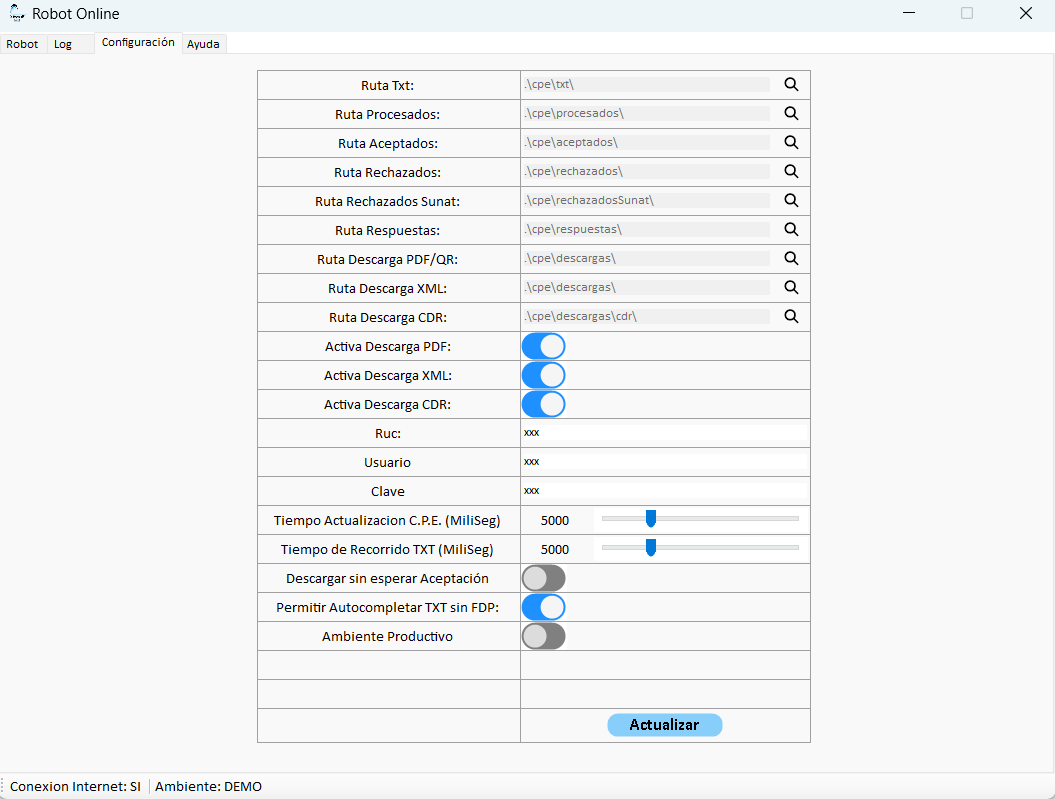Click into the Ruc input field
The image size is (1055, 799).
[x=665, y=432]
